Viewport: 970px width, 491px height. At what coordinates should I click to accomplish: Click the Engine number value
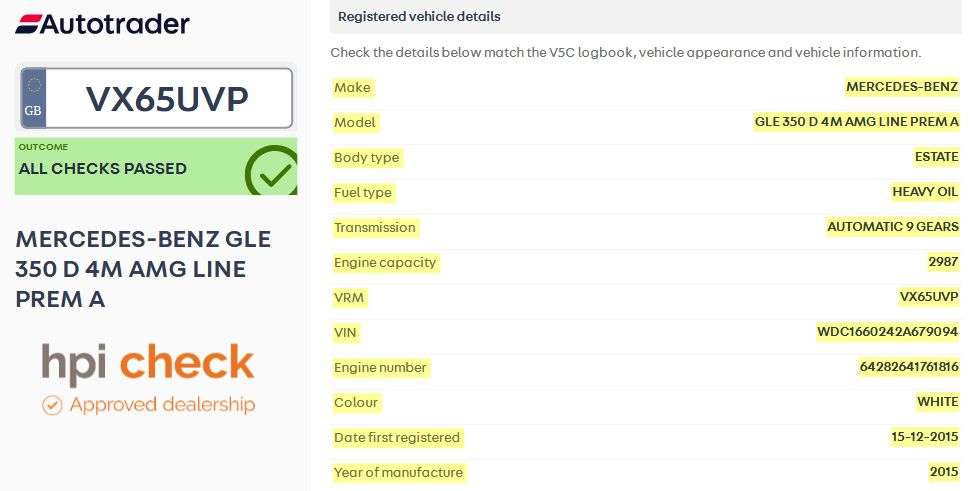click(x=908, y=367)
